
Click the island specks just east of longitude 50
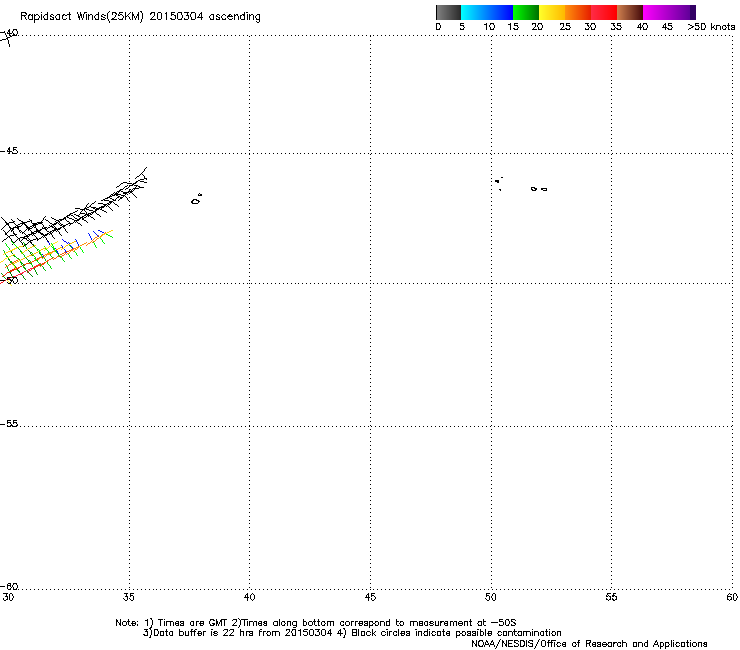click(x=499, y=183)
